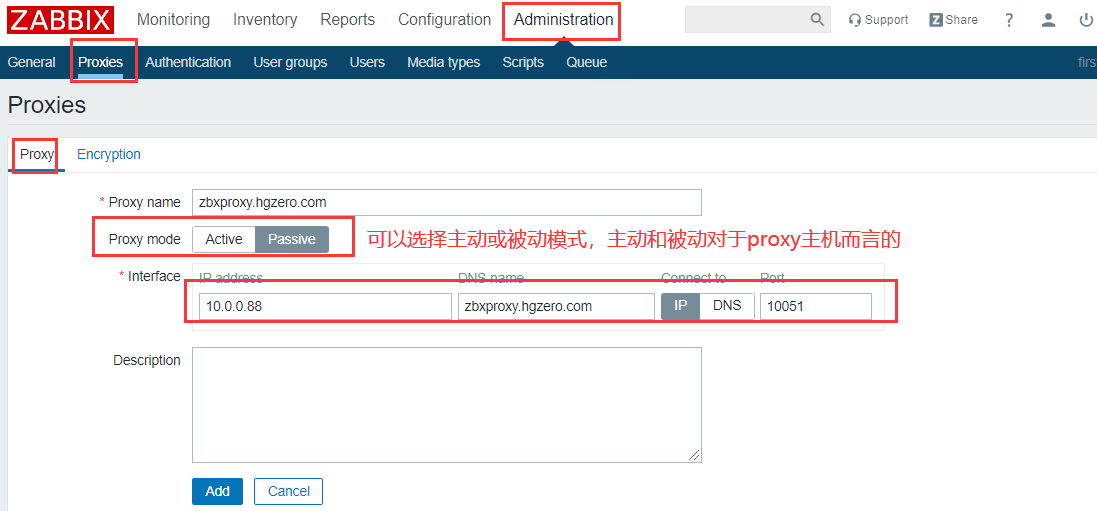
Task: Open the Reports menu
Action: pyautogui.click(x=348, y=20)
